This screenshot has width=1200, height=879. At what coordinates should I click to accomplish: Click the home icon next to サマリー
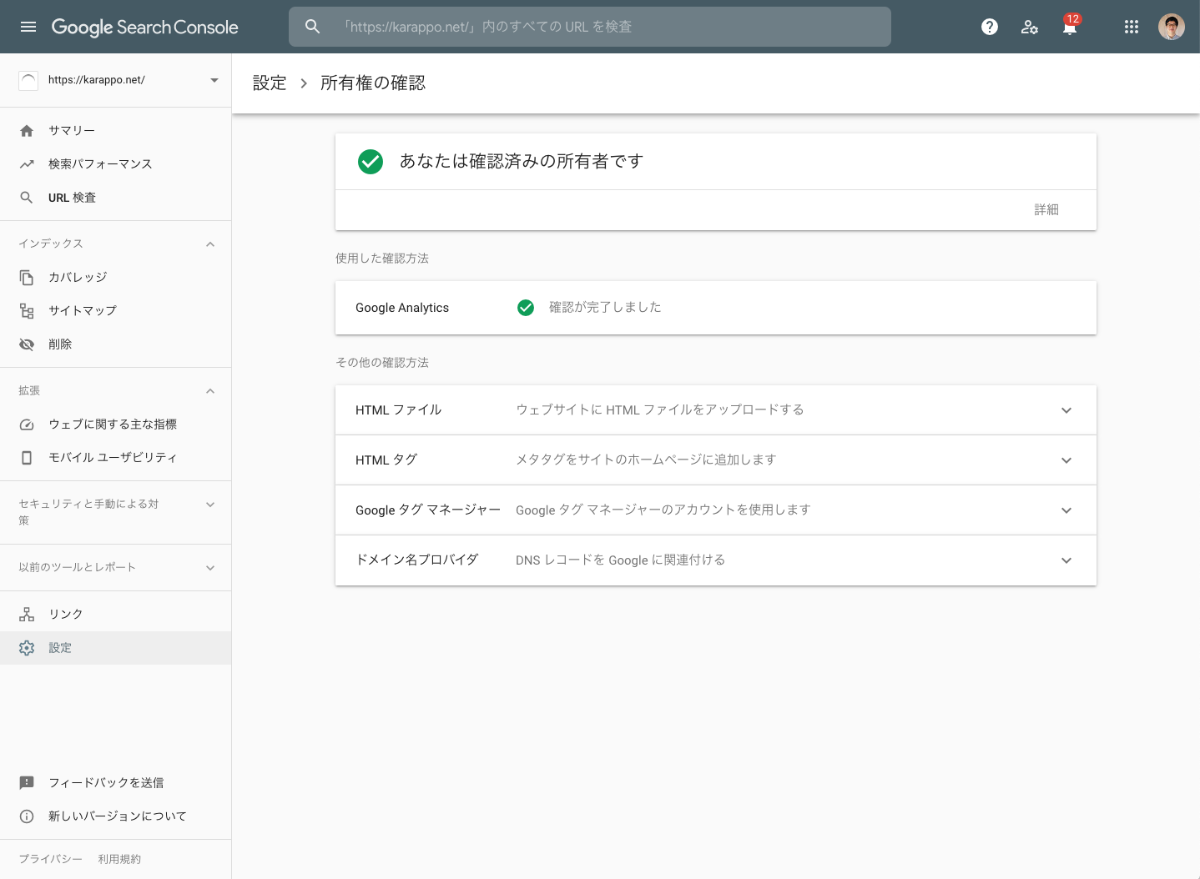(27, 131)
